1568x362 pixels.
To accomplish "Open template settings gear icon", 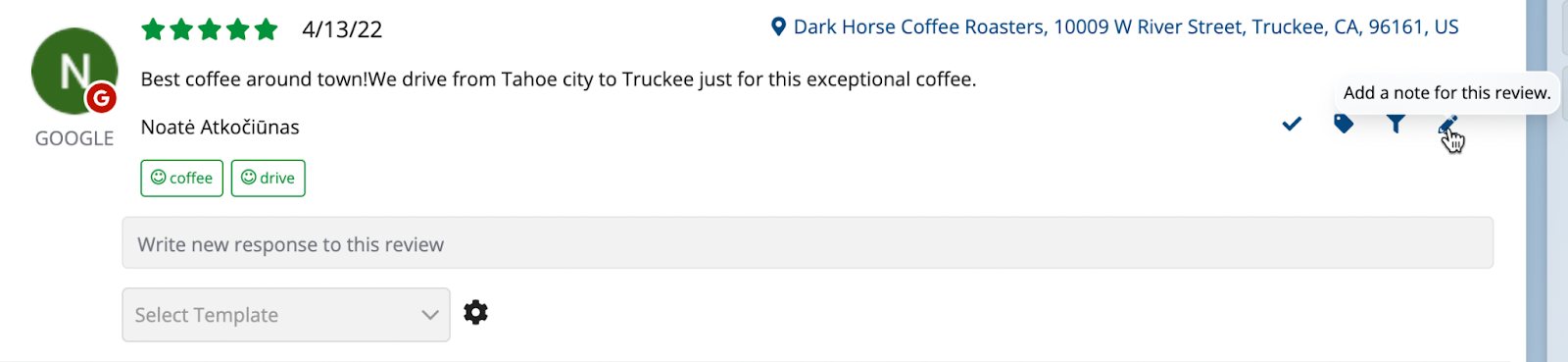I will point(475,313).
